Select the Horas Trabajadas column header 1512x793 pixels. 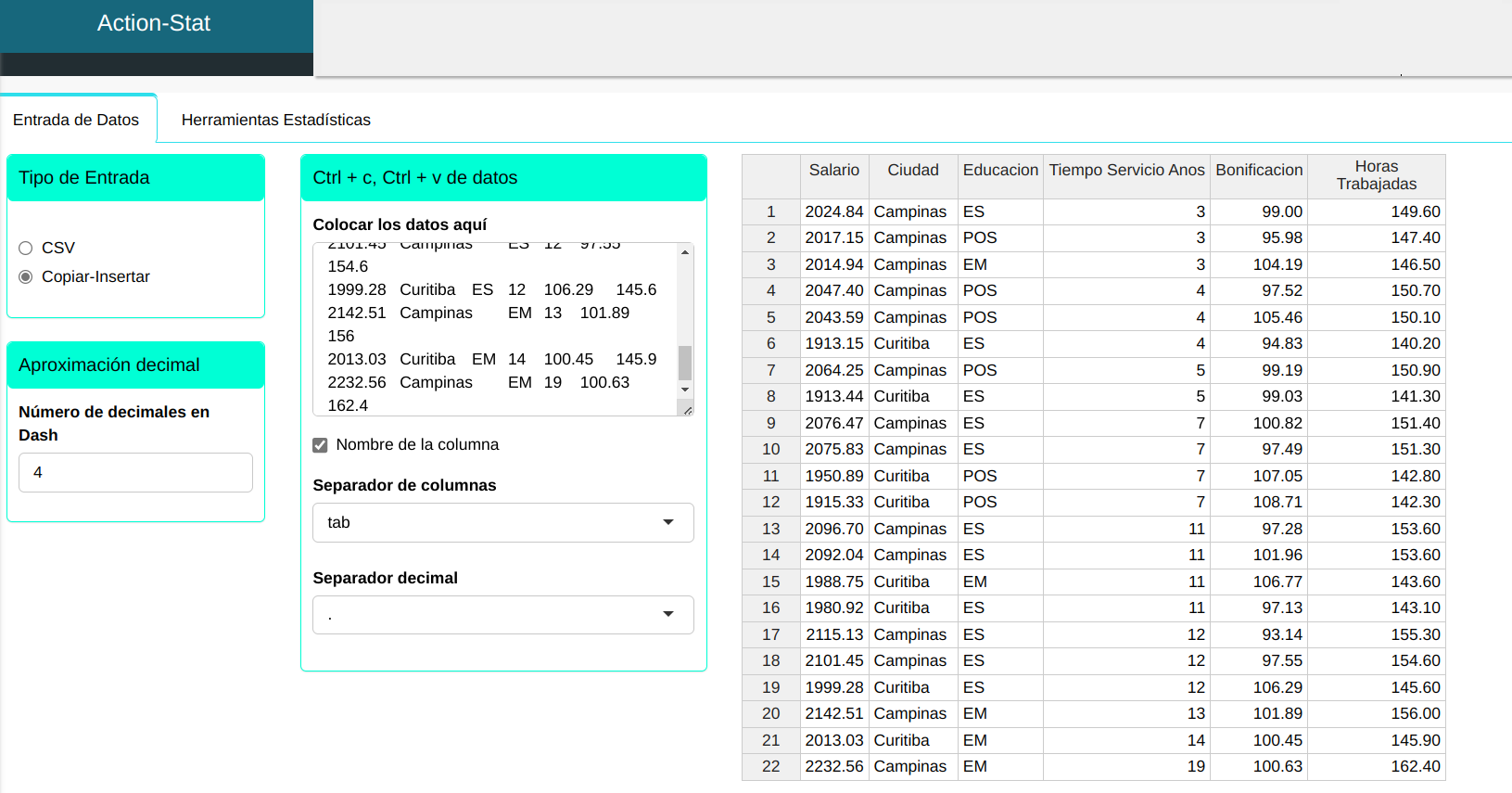(1376, 175)
